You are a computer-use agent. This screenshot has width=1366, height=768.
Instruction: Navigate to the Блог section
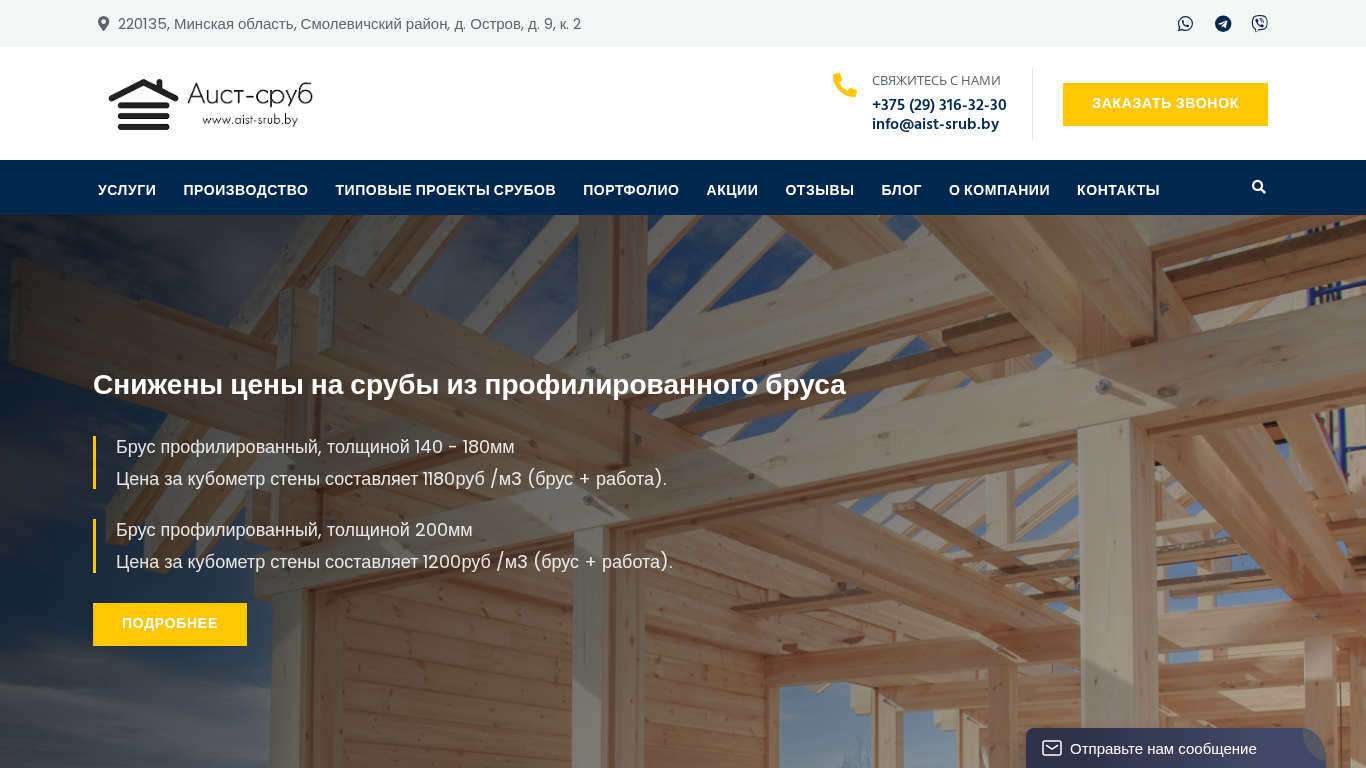pos(901,190)
